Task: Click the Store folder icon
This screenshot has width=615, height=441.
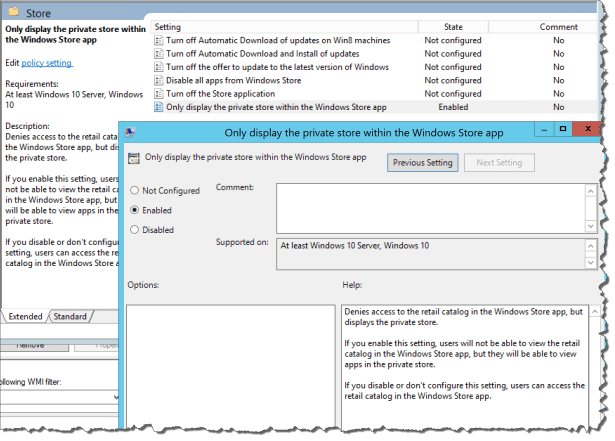Action: tap(13, 14)
